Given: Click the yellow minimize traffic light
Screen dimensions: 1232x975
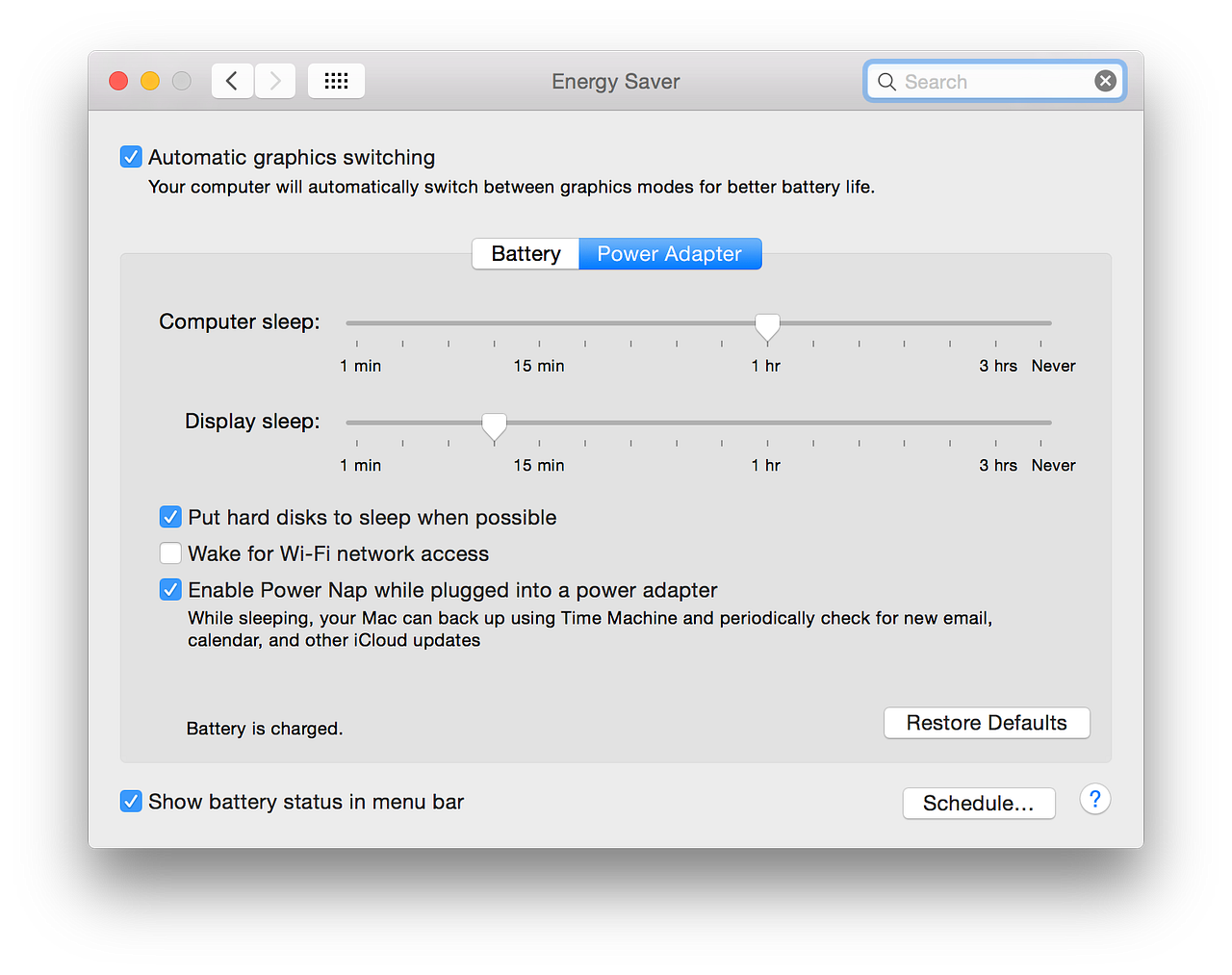Looking at the screenshot, I should point(149,81).
